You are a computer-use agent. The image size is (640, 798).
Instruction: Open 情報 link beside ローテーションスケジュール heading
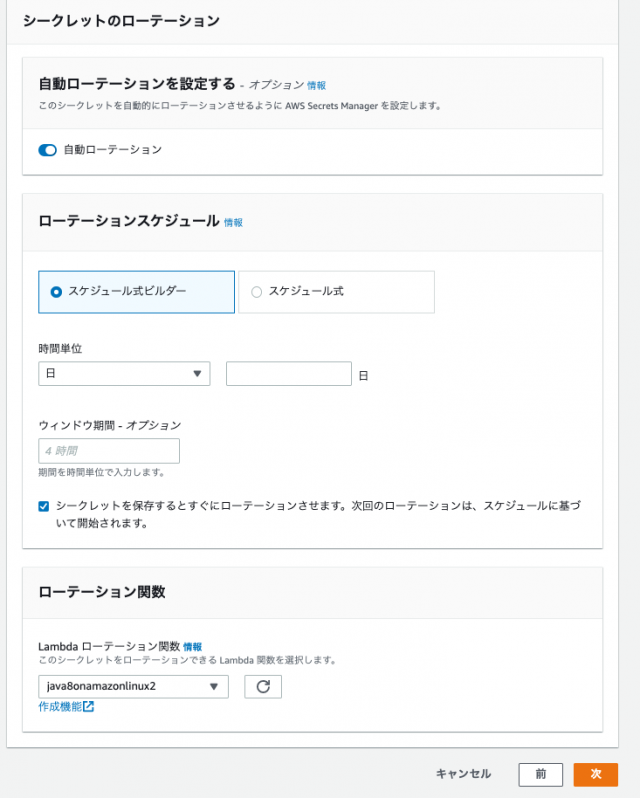click(x=234, y=222)
